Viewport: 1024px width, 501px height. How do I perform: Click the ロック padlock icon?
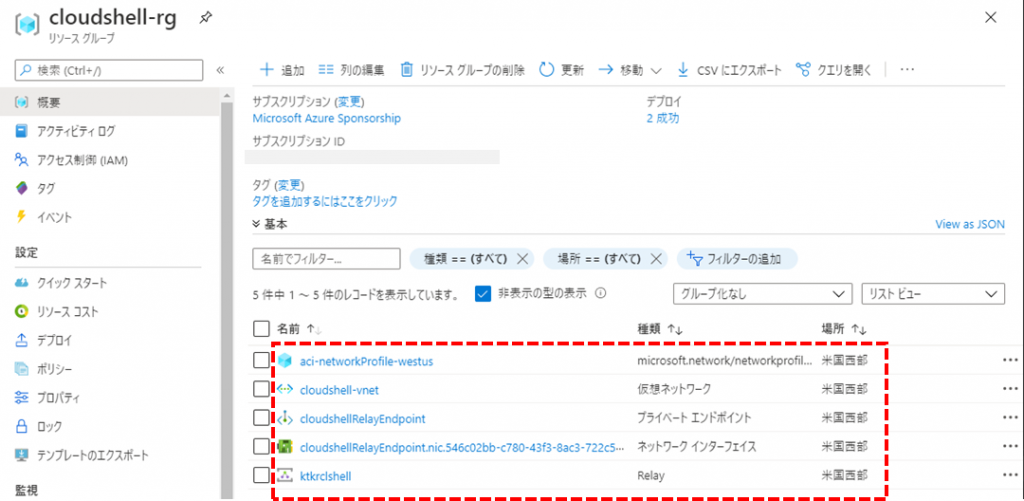click(x=22, y=426)
